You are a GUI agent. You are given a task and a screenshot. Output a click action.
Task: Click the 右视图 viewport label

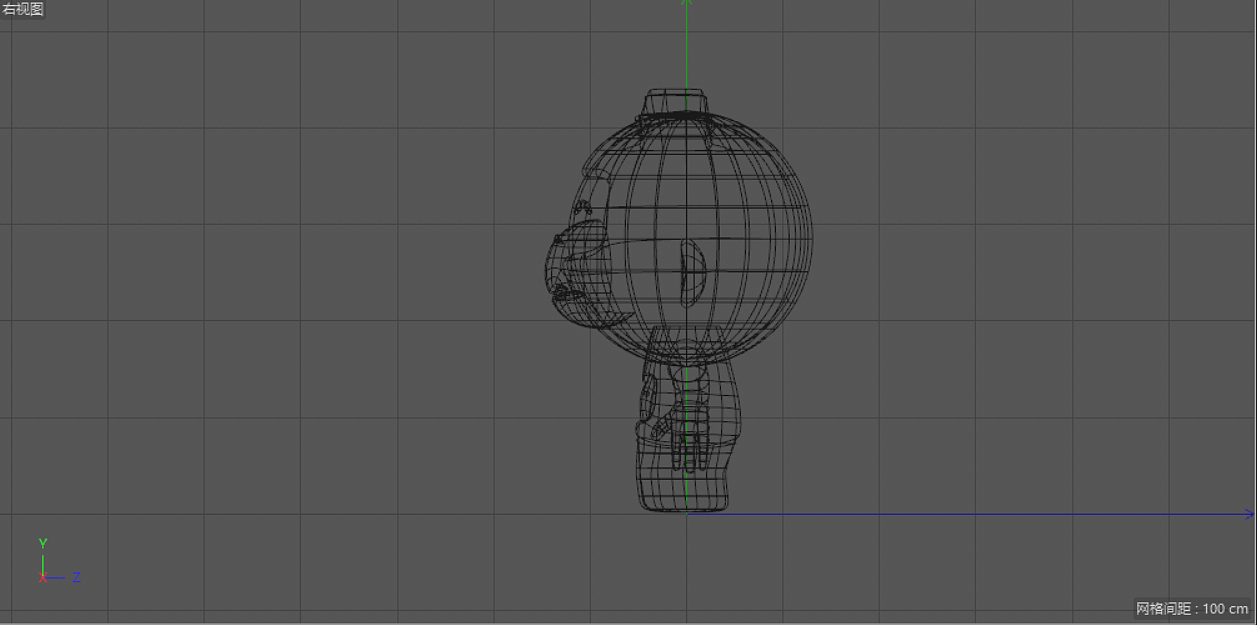[x=23, y=10]
